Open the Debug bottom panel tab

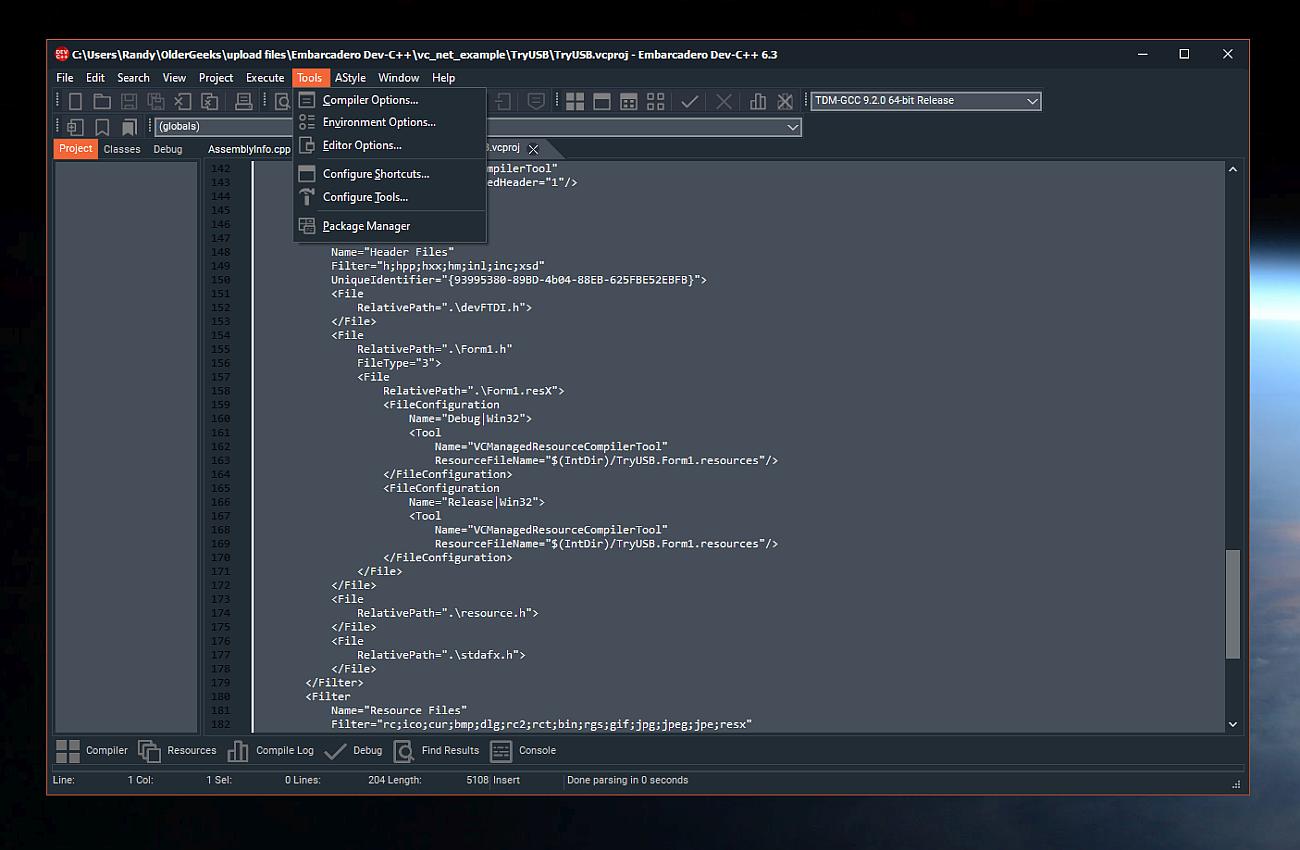(354, 750)
